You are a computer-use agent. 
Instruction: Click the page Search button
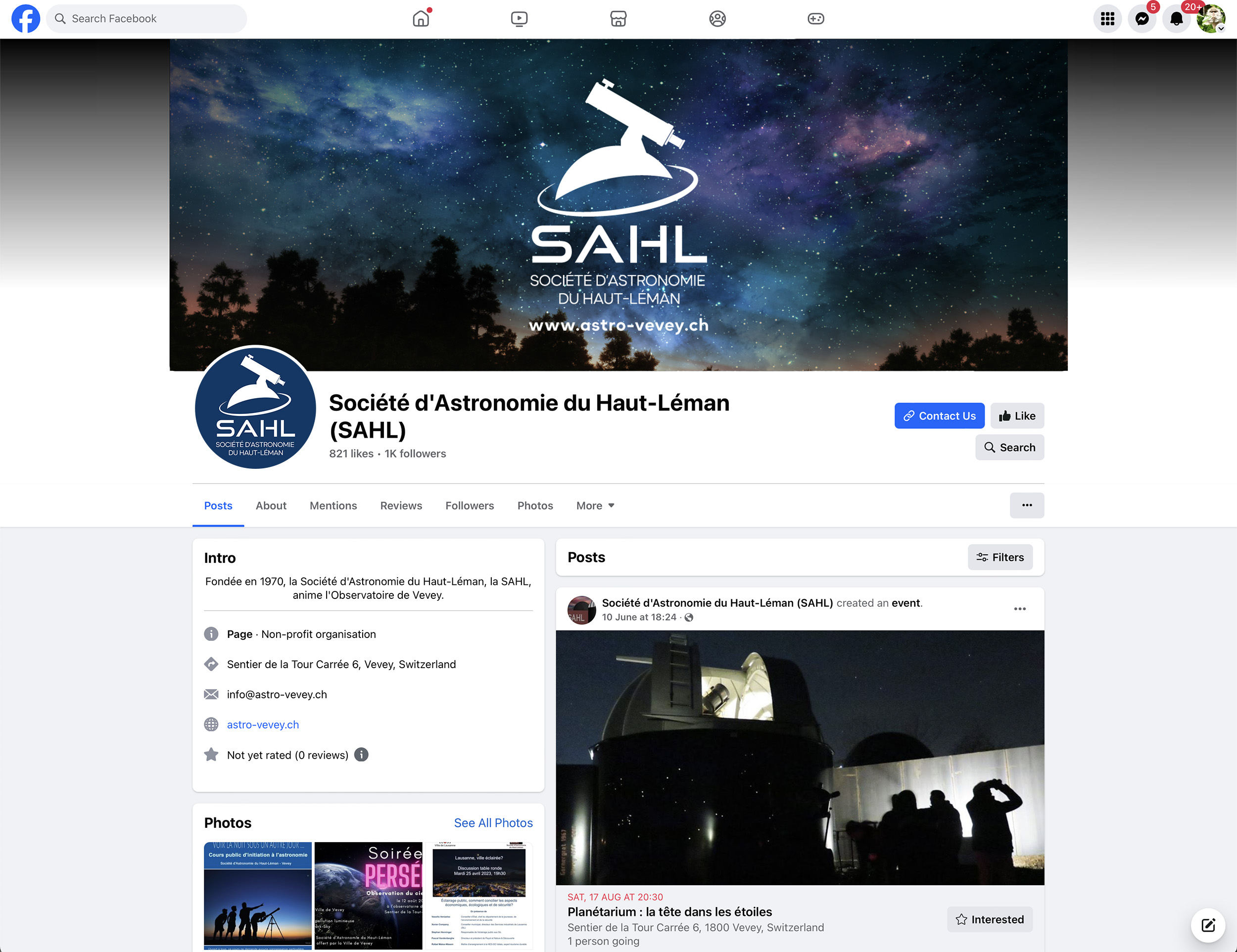pyautogui.click(x=1009, y=447)
